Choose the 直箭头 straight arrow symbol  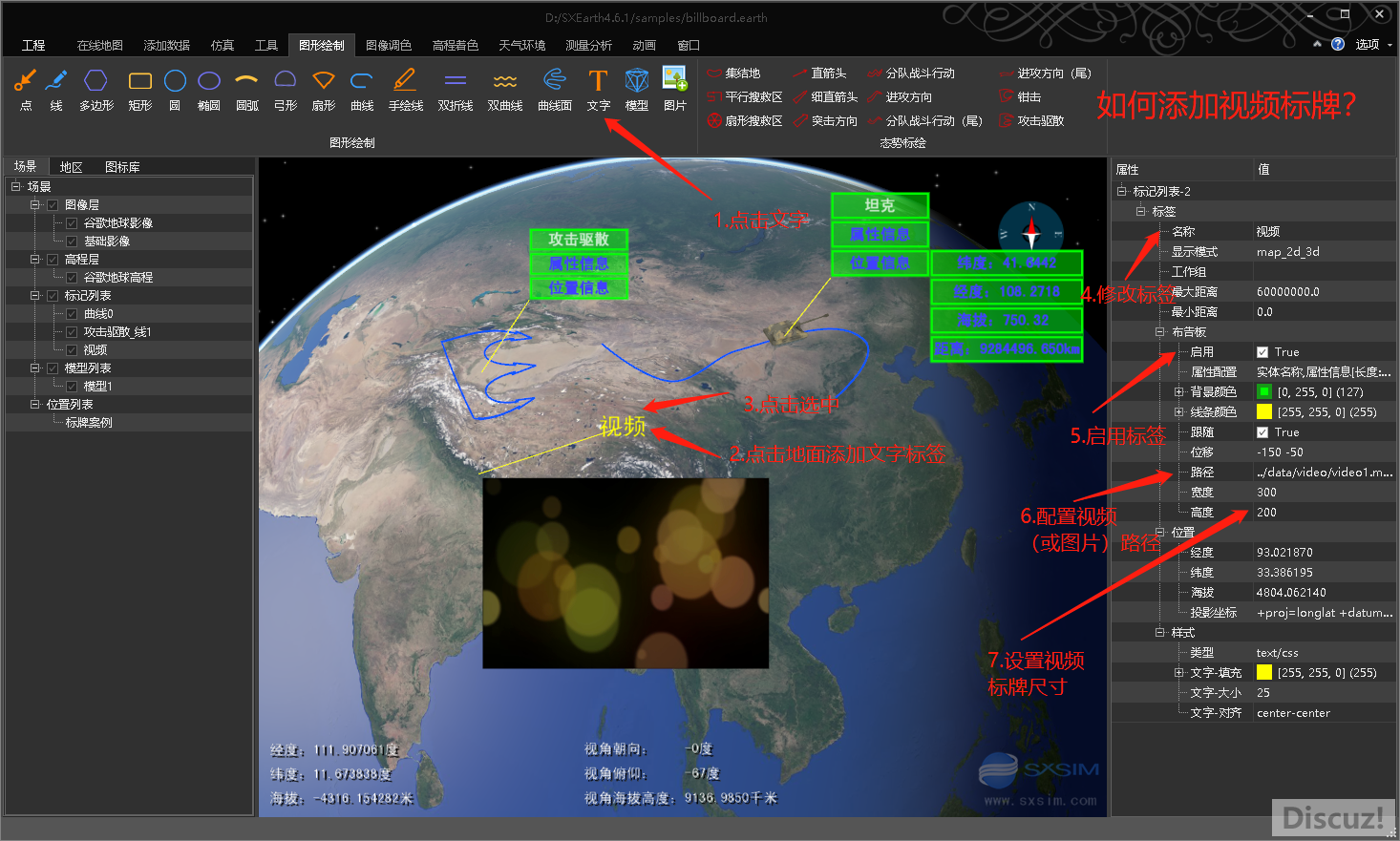coord(819,74)
